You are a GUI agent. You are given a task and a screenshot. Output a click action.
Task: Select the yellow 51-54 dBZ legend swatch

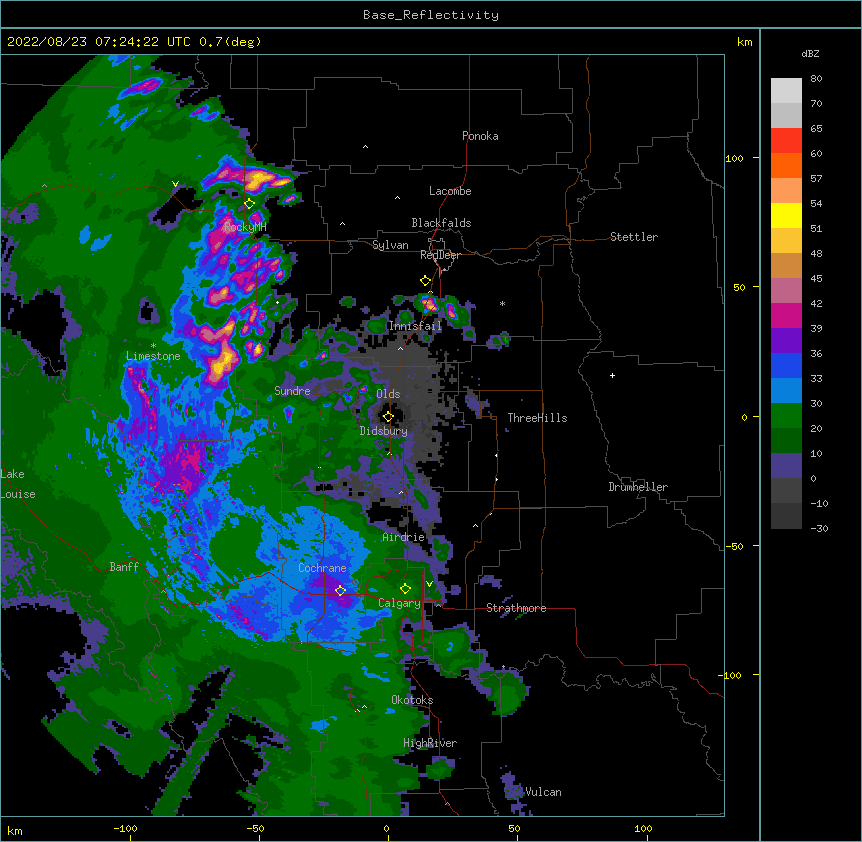click(786, 215)
